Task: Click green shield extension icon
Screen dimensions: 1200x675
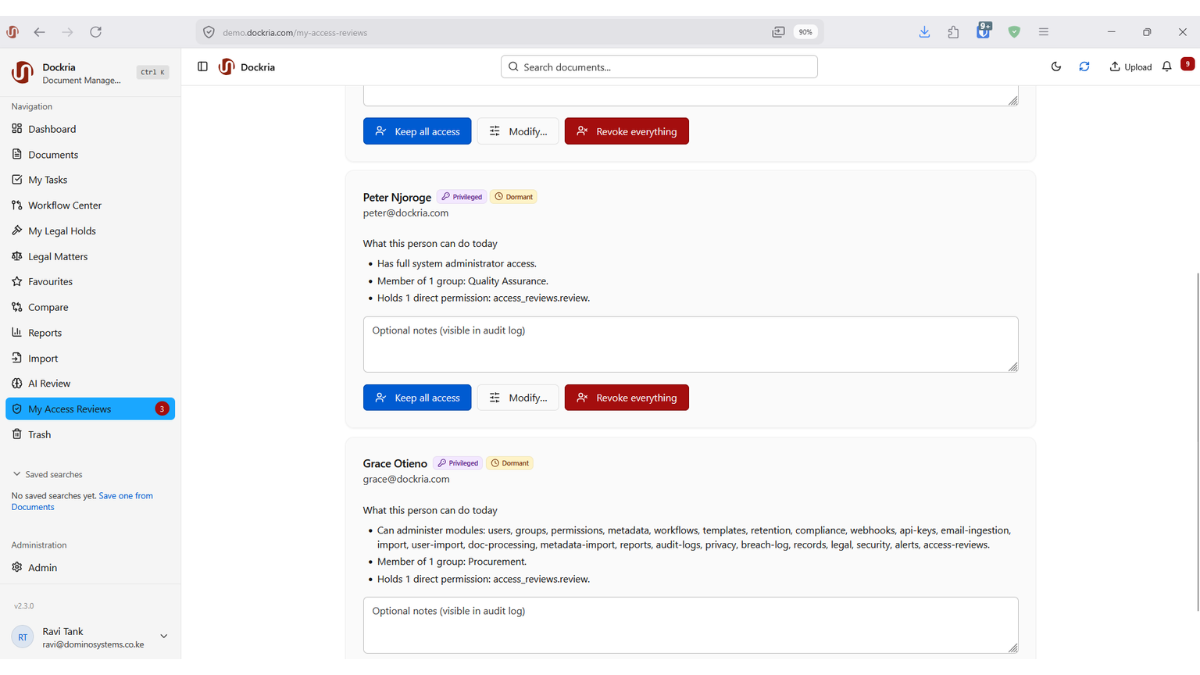Action: 1014,32
